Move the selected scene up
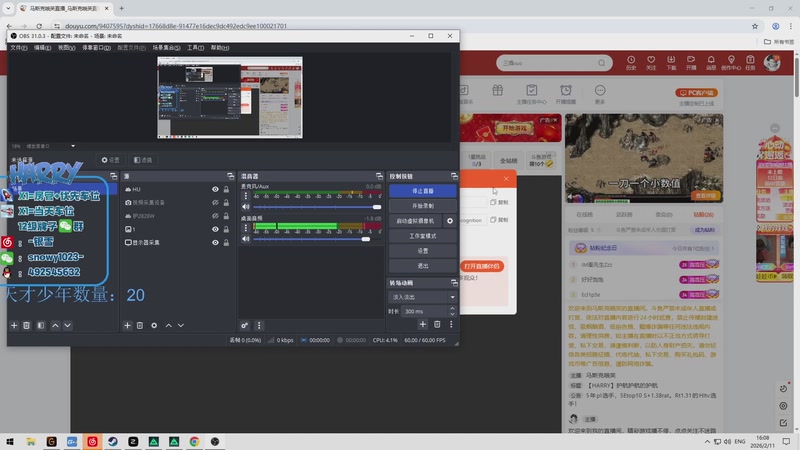This screenshot has height=450, width=800. click(55, 326)
